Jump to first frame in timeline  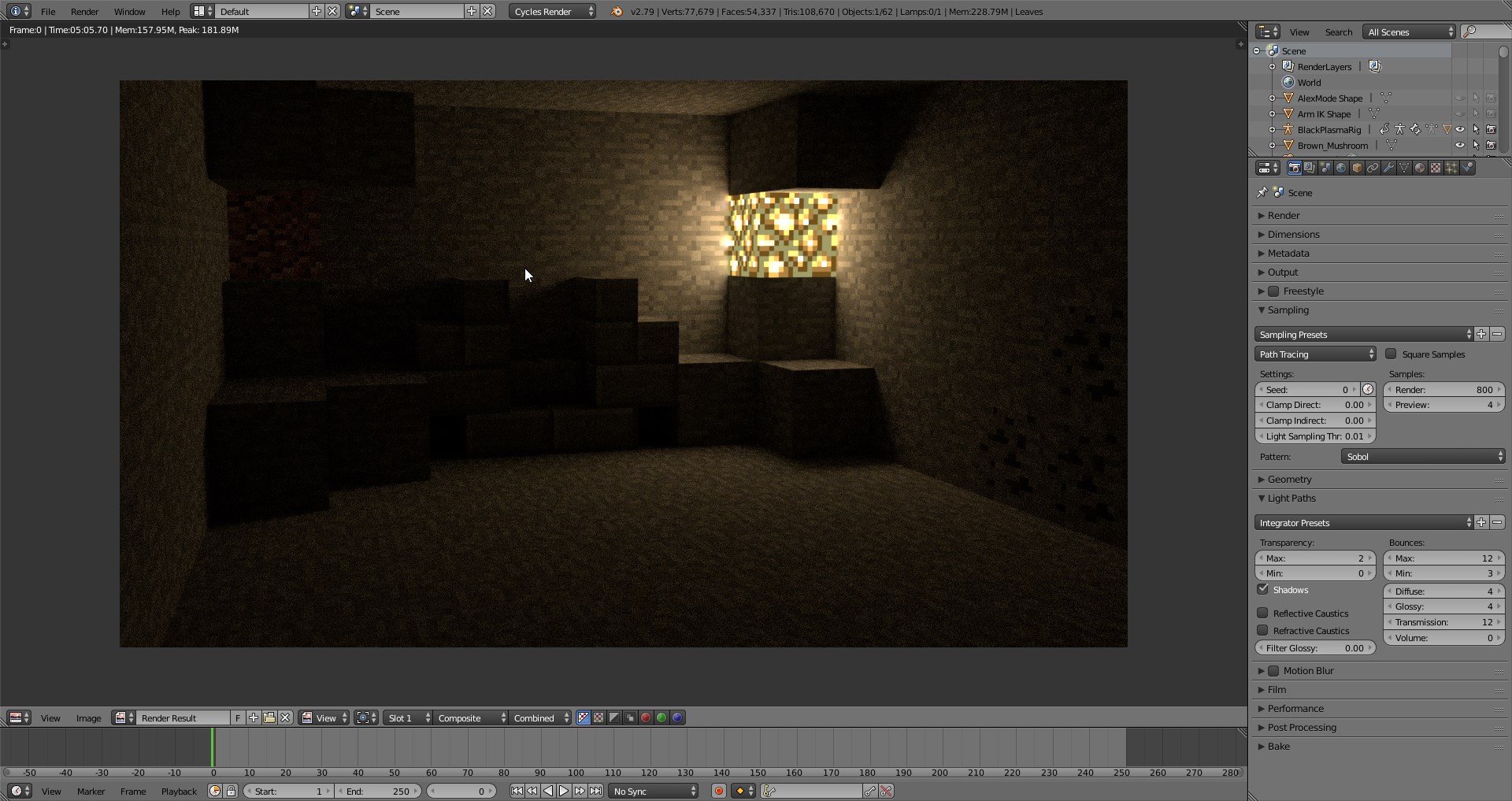(x=517, y=791)
